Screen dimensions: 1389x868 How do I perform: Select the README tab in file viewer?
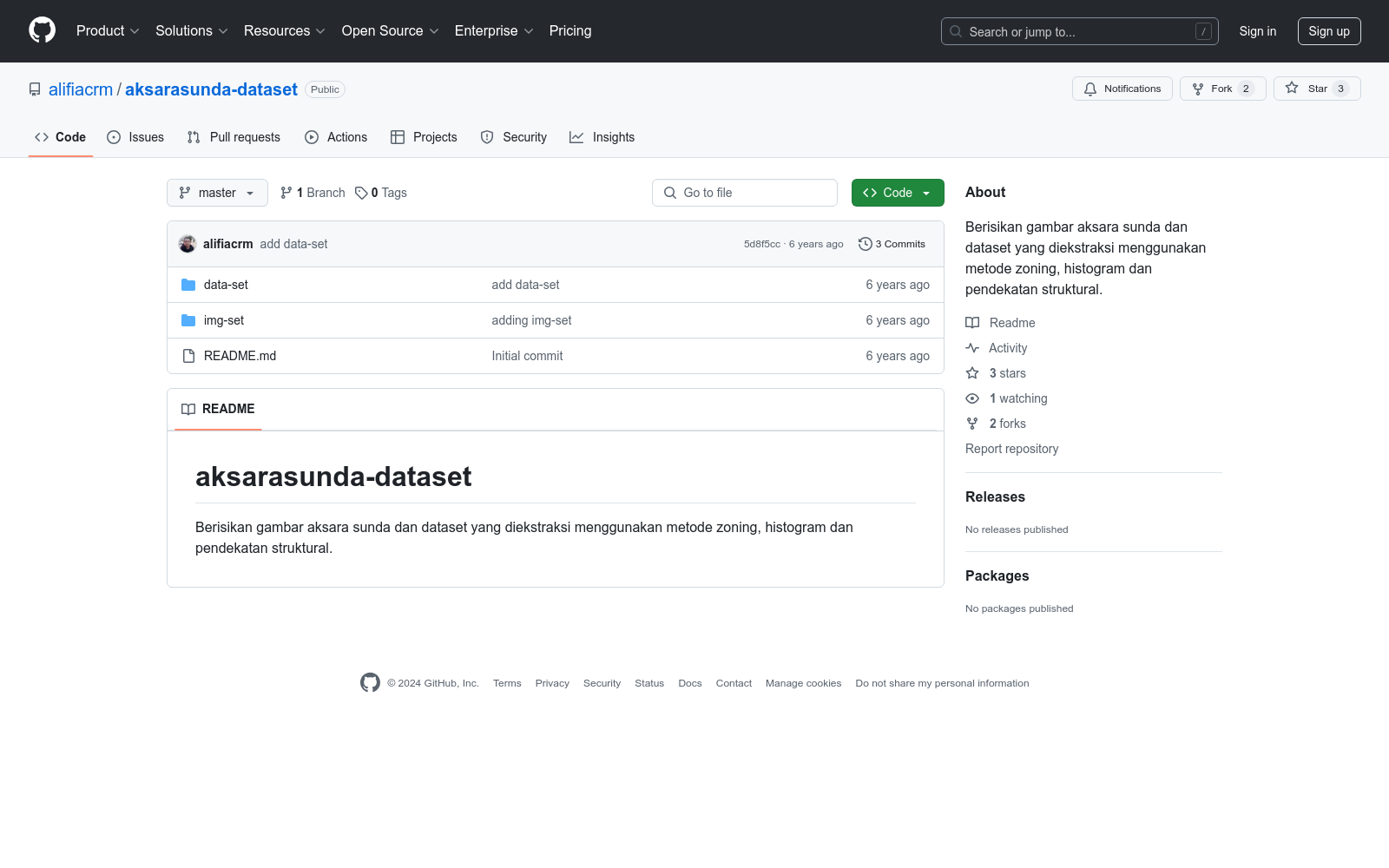[218, 409]
